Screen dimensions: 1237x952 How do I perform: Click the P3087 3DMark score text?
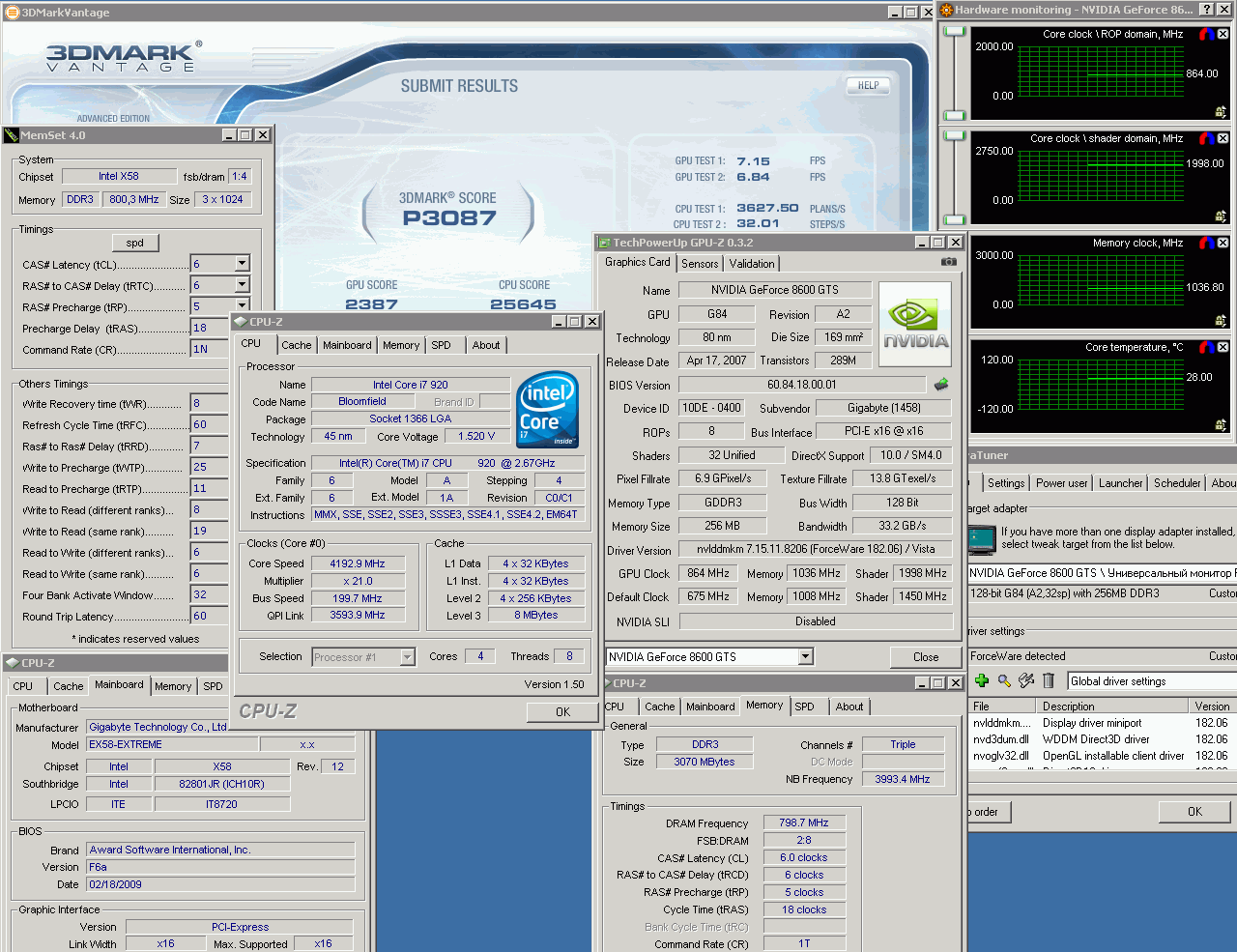(x=449, y=218)
